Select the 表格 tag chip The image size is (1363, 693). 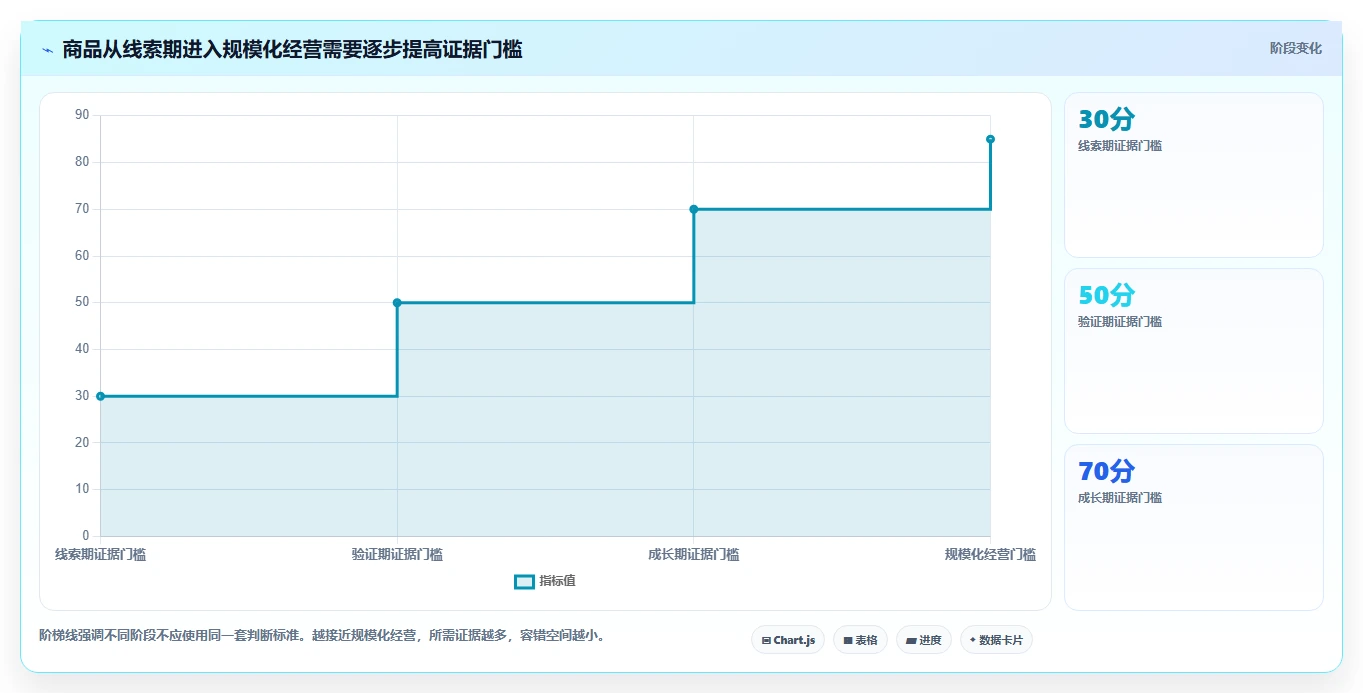click(860, 640)
